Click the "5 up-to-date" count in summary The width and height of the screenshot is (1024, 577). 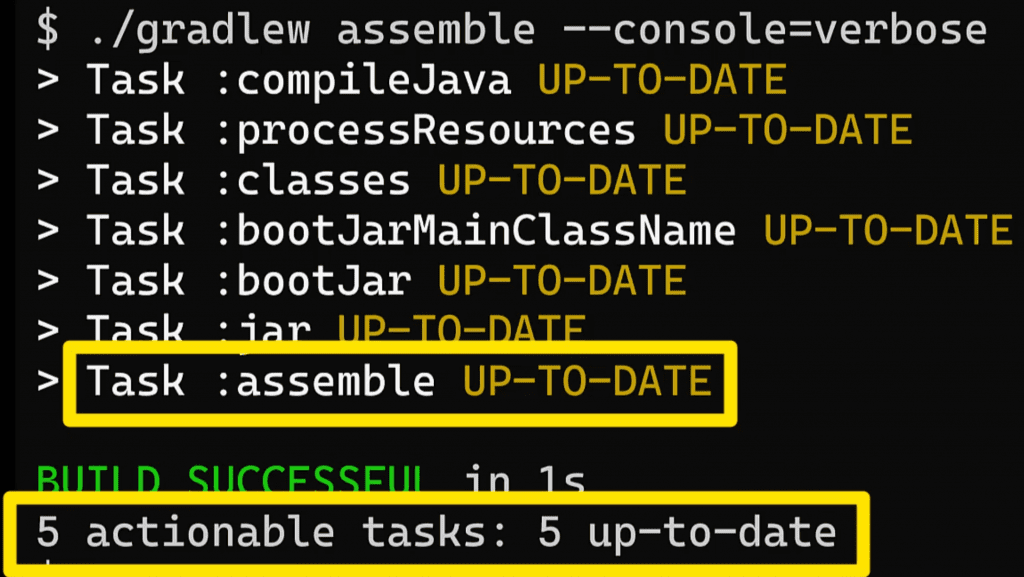687,532
